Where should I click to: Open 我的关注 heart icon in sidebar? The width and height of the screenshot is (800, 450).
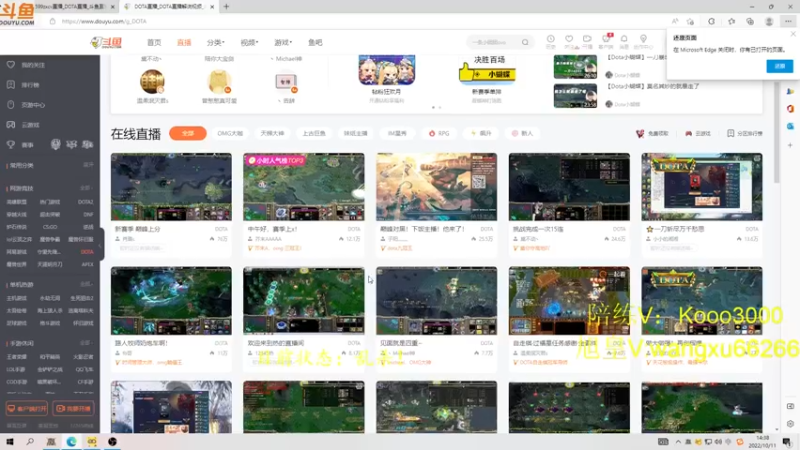(11, 65)
